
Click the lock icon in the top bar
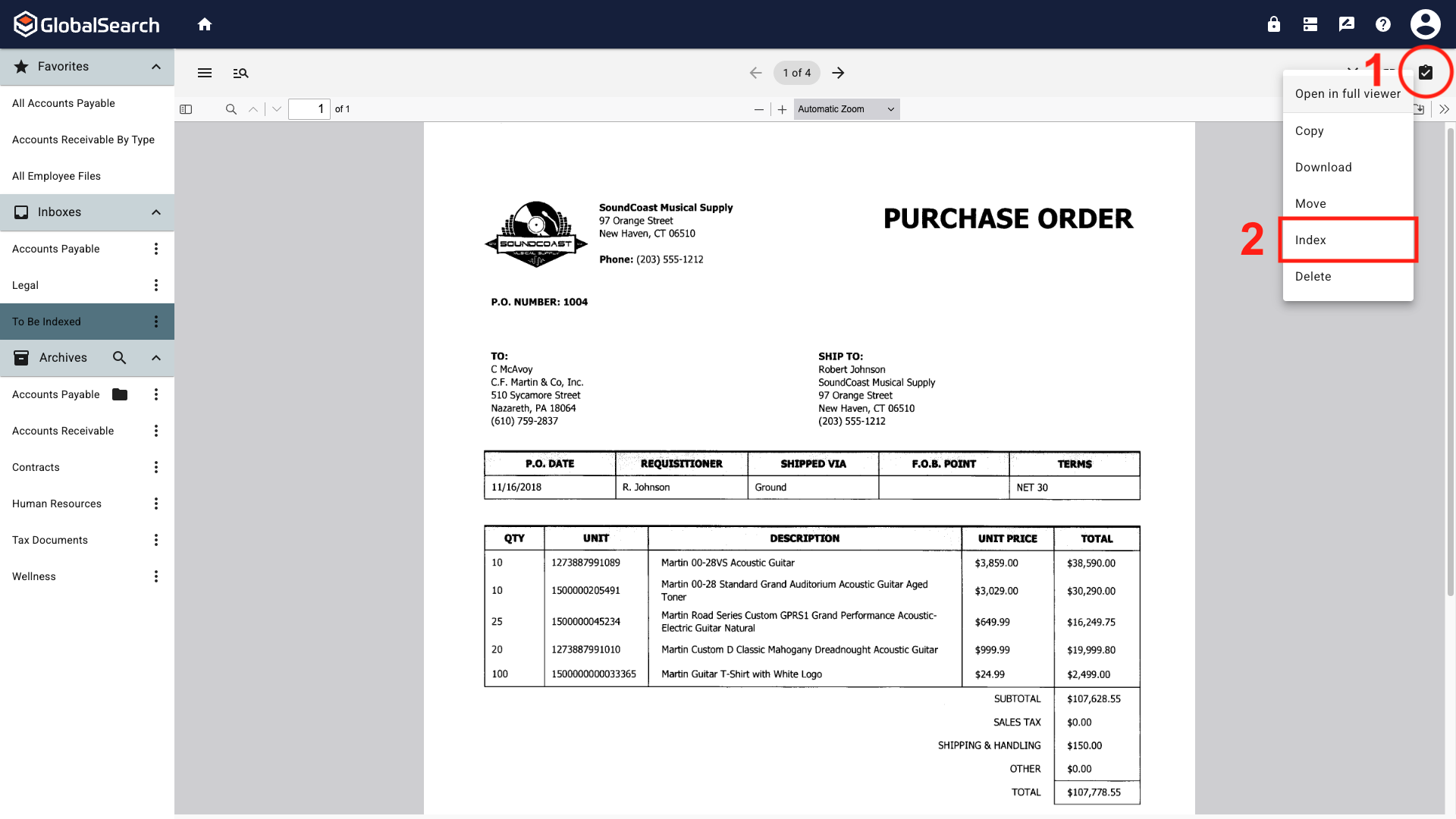pos(1273,24)
